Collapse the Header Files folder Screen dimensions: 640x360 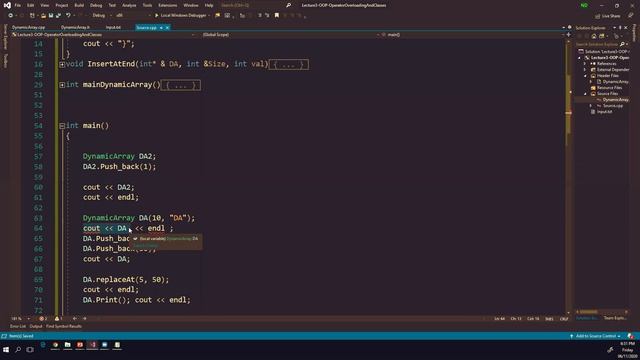585,76
